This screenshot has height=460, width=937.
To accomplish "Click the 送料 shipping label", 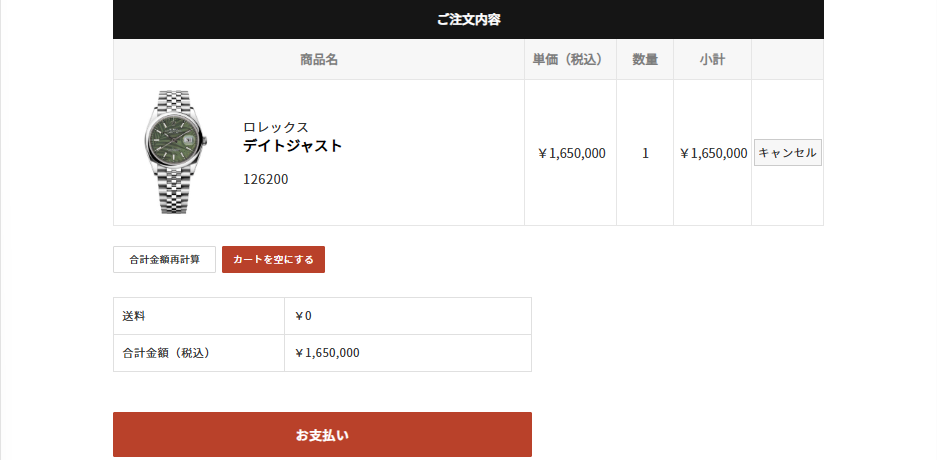I will tap(134, 316).
